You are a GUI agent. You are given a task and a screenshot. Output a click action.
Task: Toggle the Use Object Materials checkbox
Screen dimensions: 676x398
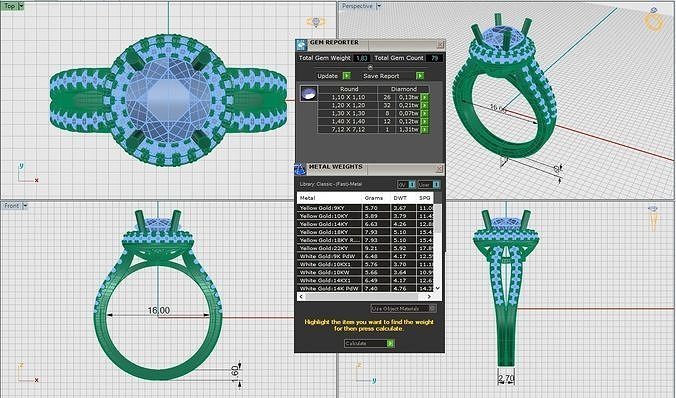click(432, 308)
